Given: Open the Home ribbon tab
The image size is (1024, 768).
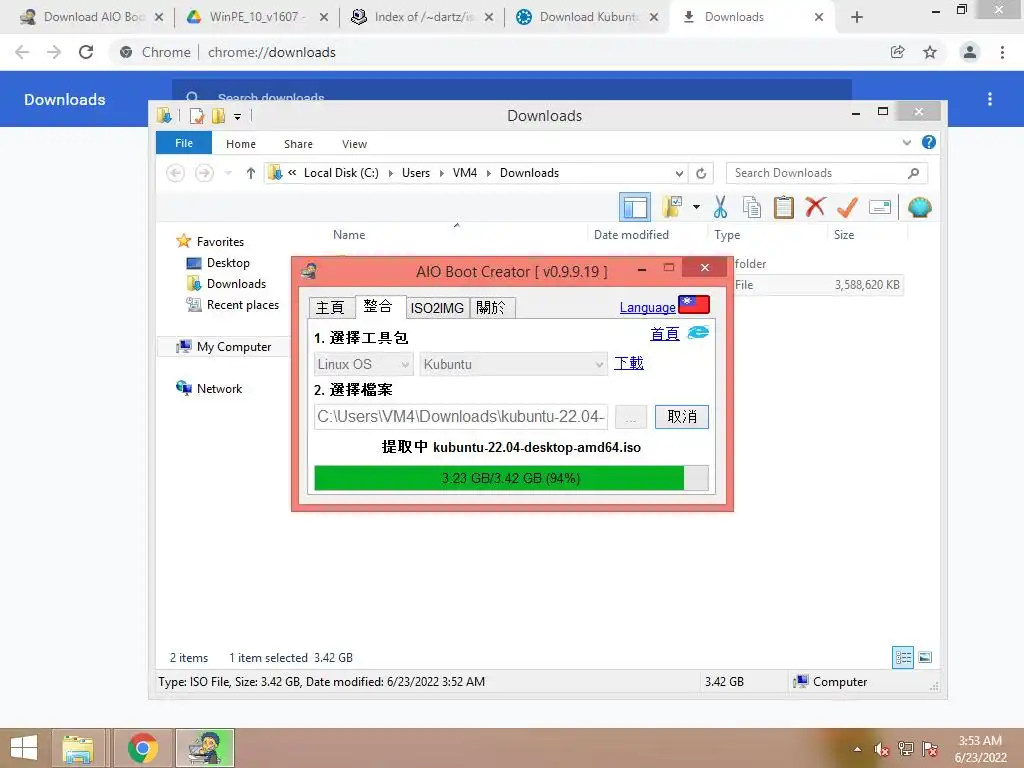Looking at the screenshot, I should 241,144.
